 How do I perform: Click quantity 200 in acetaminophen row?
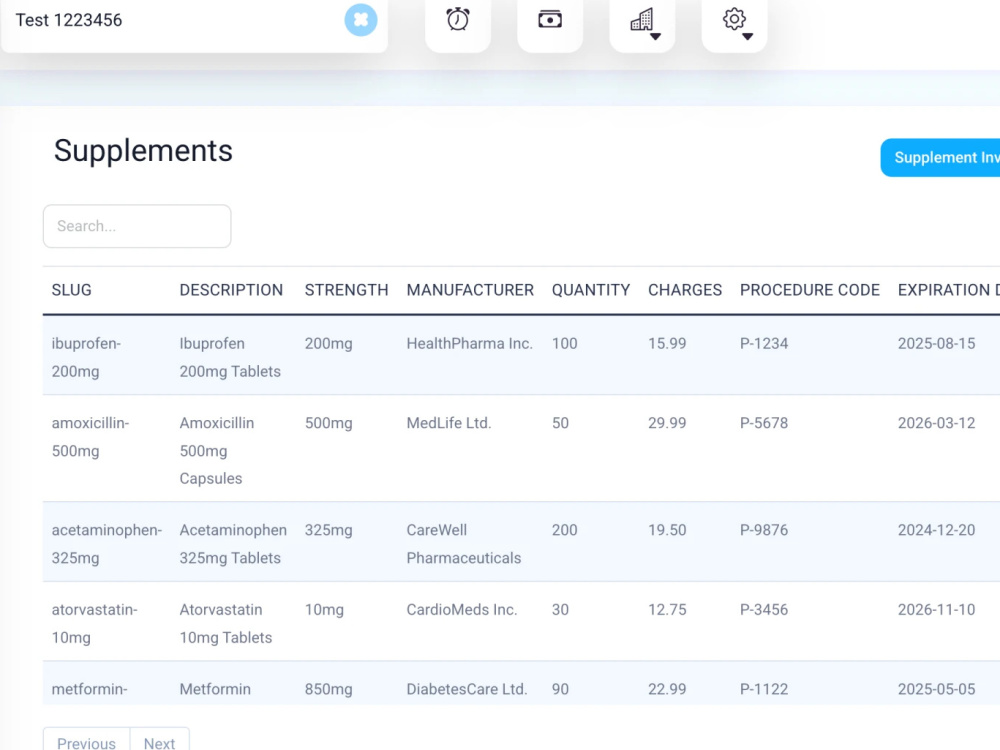tap(564, 530)
